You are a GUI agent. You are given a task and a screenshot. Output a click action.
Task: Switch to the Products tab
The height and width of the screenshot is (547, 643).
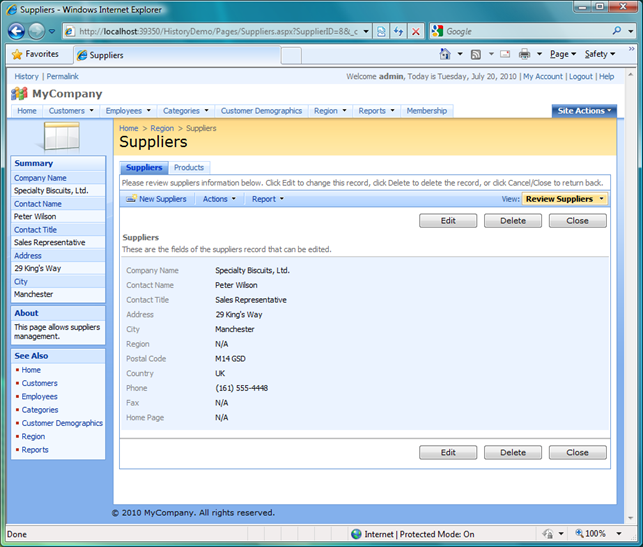pos(189,167)
